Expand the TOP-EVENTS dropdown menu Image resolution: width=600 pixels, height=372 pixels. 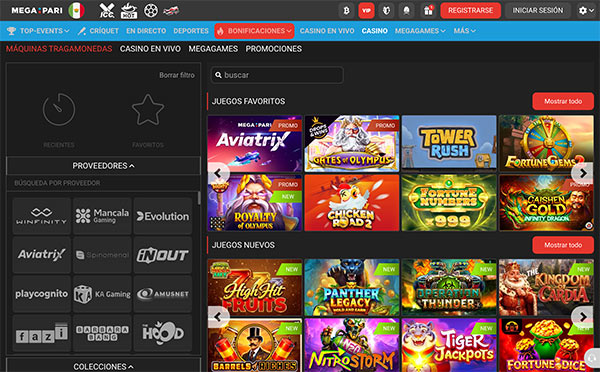[x=38, y=31]
